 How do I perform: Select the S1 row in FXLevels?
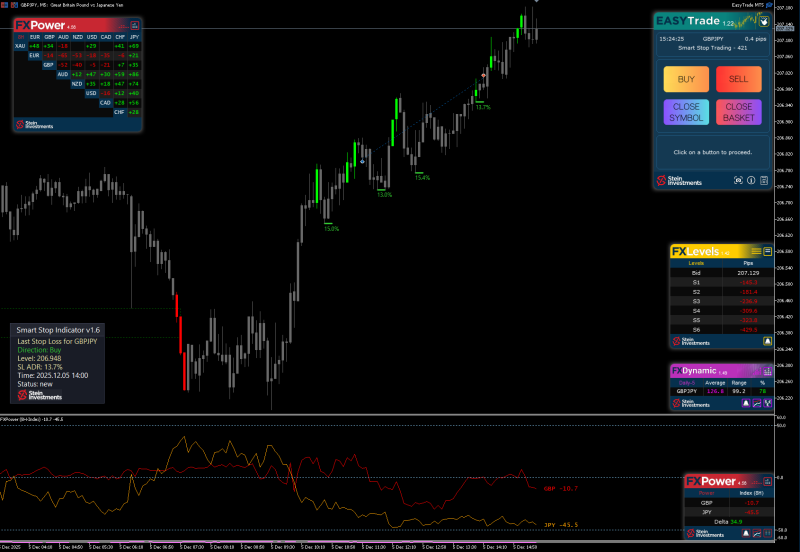(x=721, y=283)
